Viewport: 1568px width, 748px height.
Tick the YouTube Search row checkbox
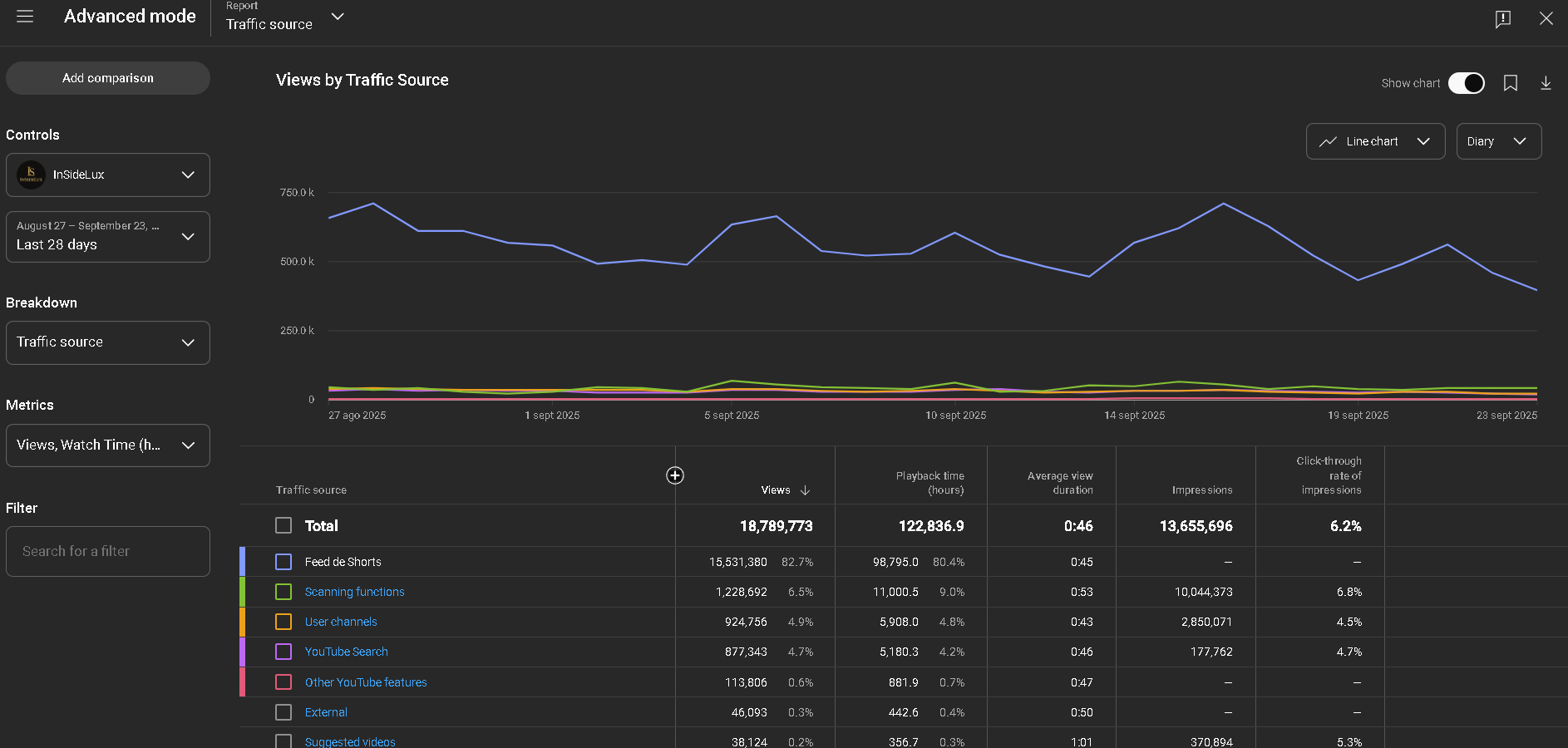284,652
